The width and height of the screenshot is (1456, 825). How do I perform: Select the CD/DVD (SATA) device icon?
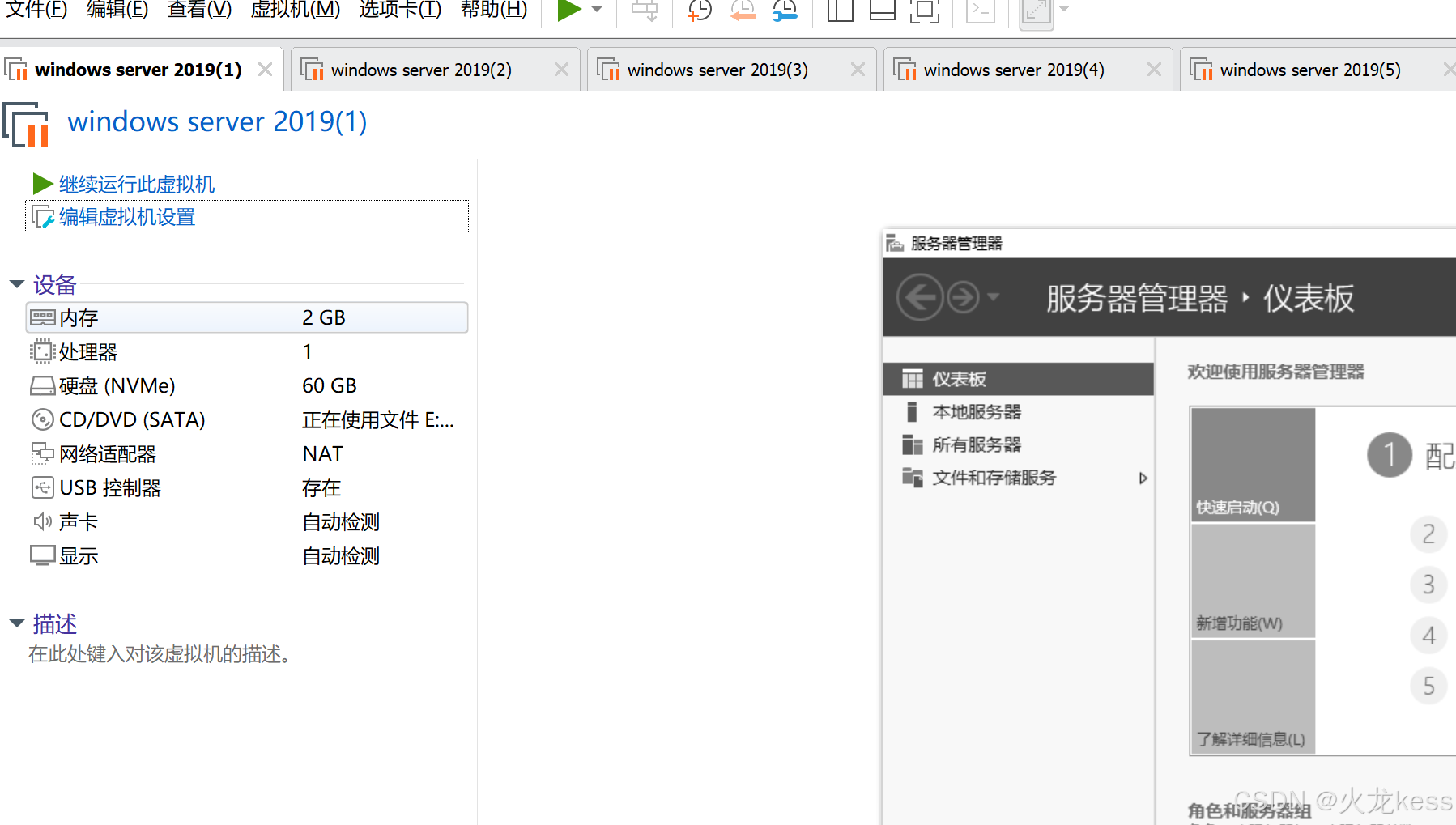42,419
